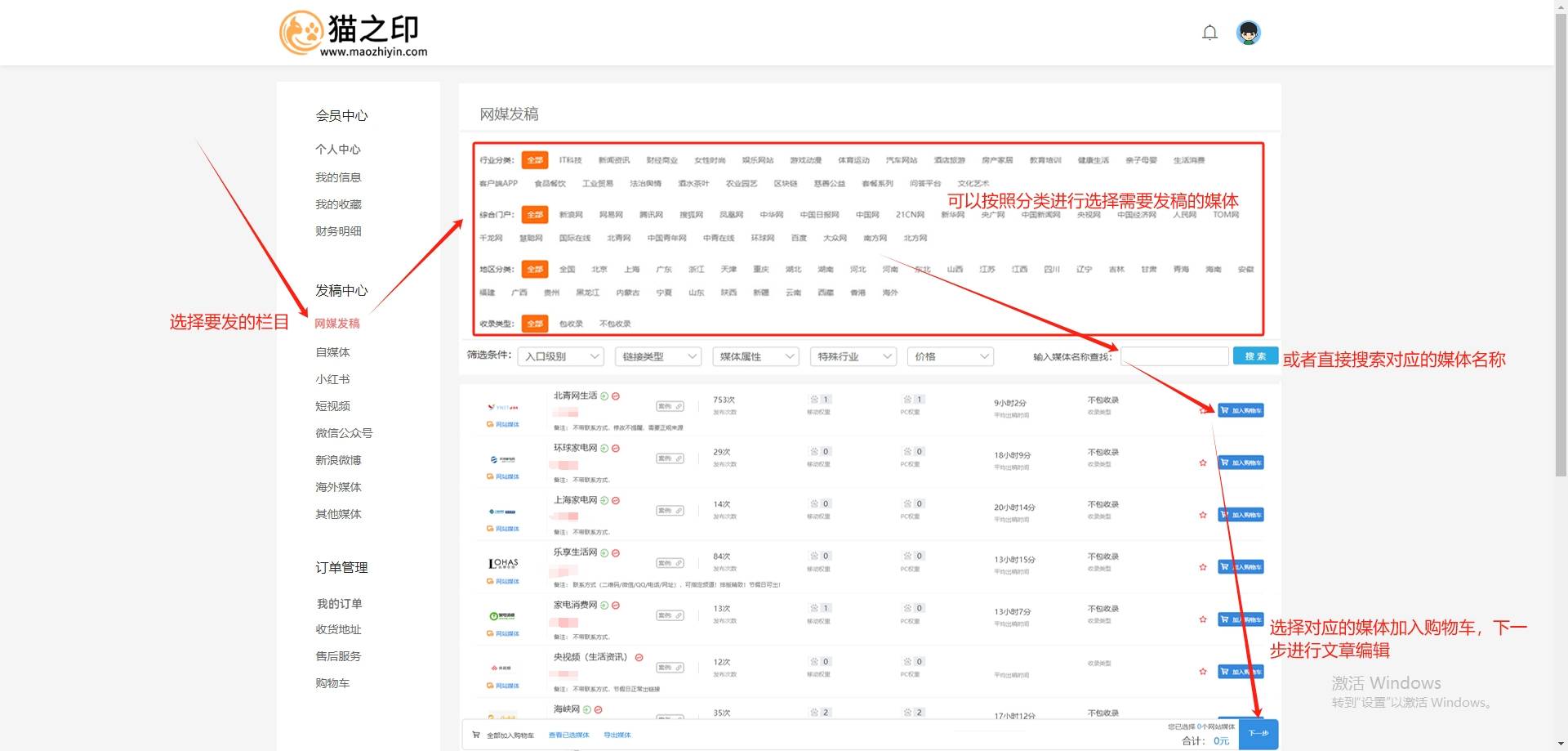Click the blue 搜索 button
1568x751 pixels.
click(1255, 356)
